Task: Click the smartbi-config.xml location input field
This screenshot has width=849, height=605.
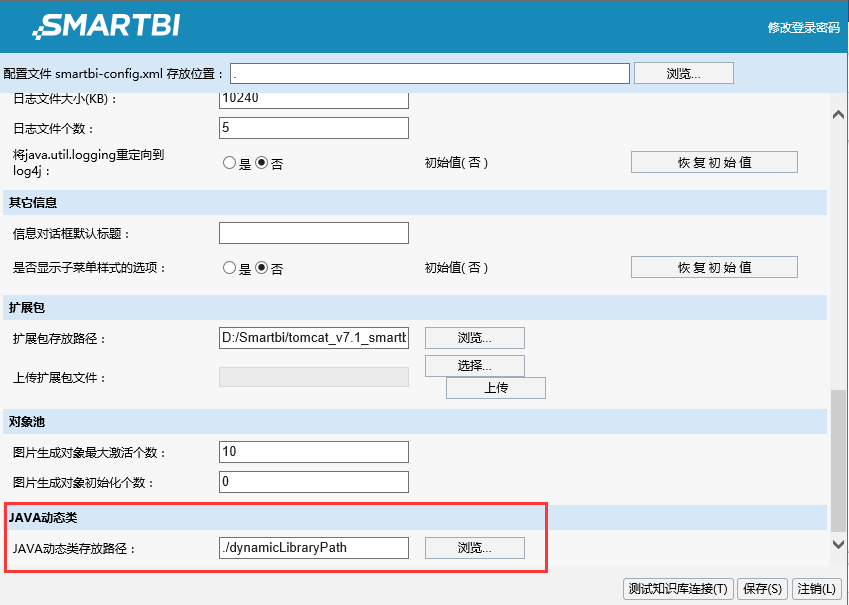Action: [430, 74]
